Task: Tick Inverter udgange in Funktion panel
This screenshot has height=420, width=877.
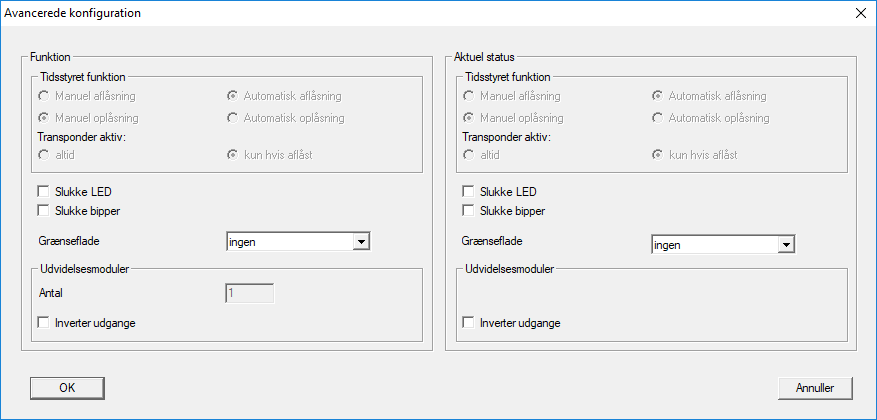Action: point(43,322)
